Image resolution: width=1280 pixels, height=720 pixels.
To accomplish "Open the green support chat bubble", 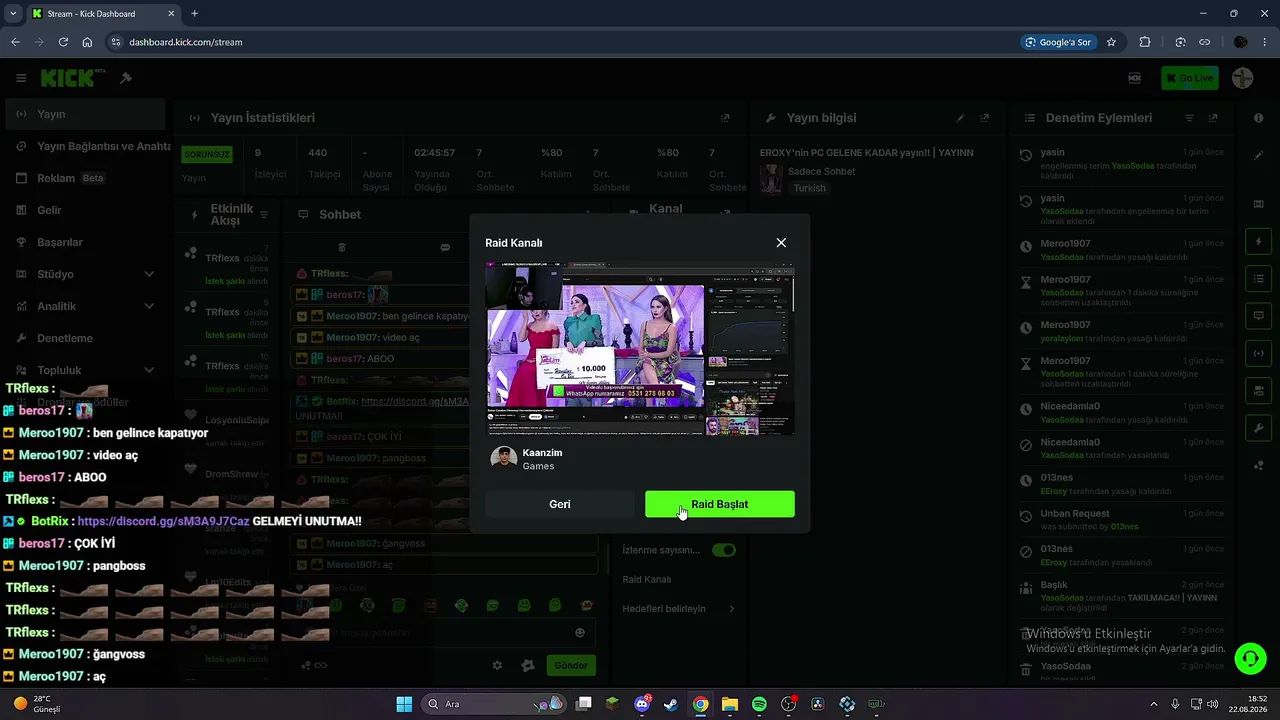I will [x=1250, y=658].
